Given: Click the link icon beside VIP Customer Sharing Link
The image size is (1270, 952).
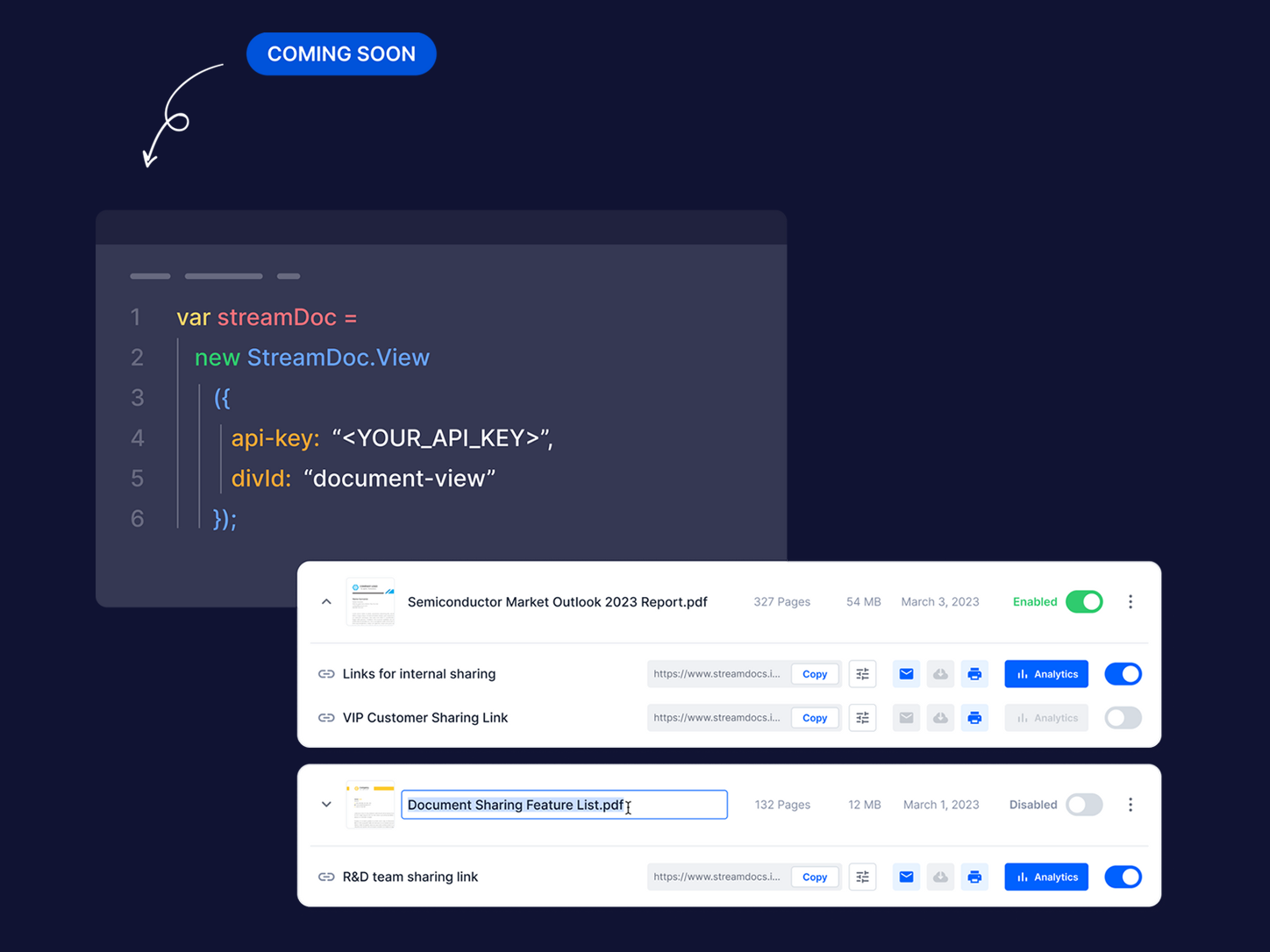Looking at the screenshot, I should pyautogui.click(x=325, y=717).
